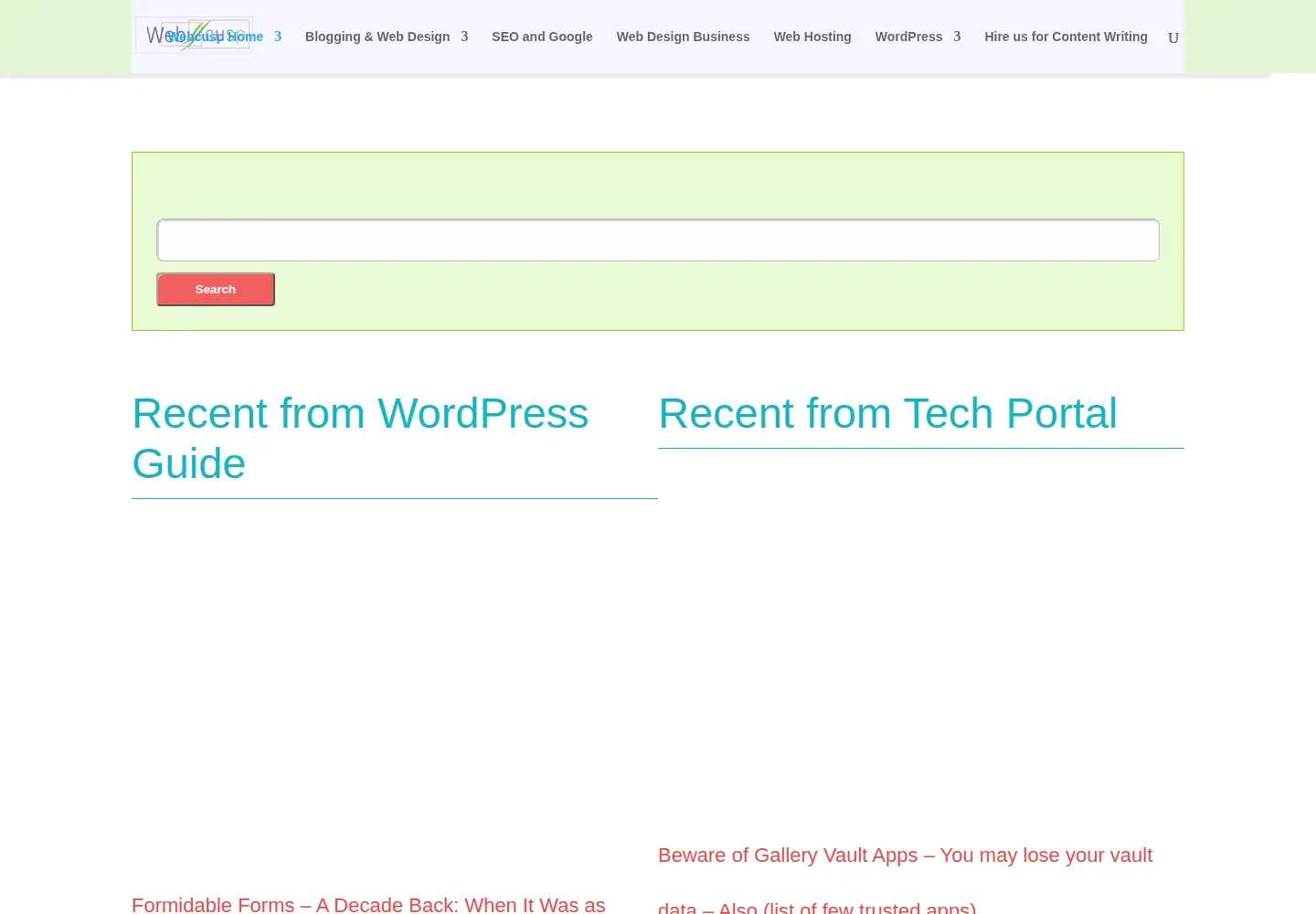Open the Web Design Business menu item
Screen dimensions: 1316x914
pyautogui.click(x=683, y=37)
